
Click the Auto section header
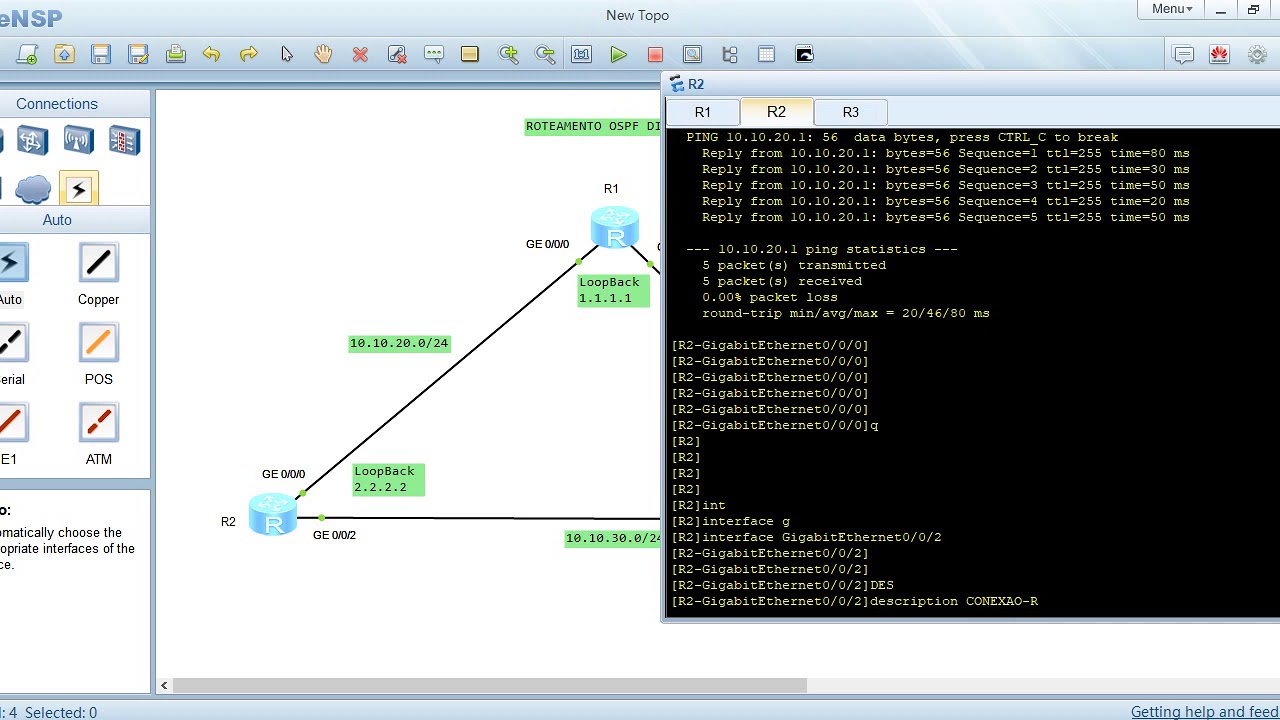(57, 220)
